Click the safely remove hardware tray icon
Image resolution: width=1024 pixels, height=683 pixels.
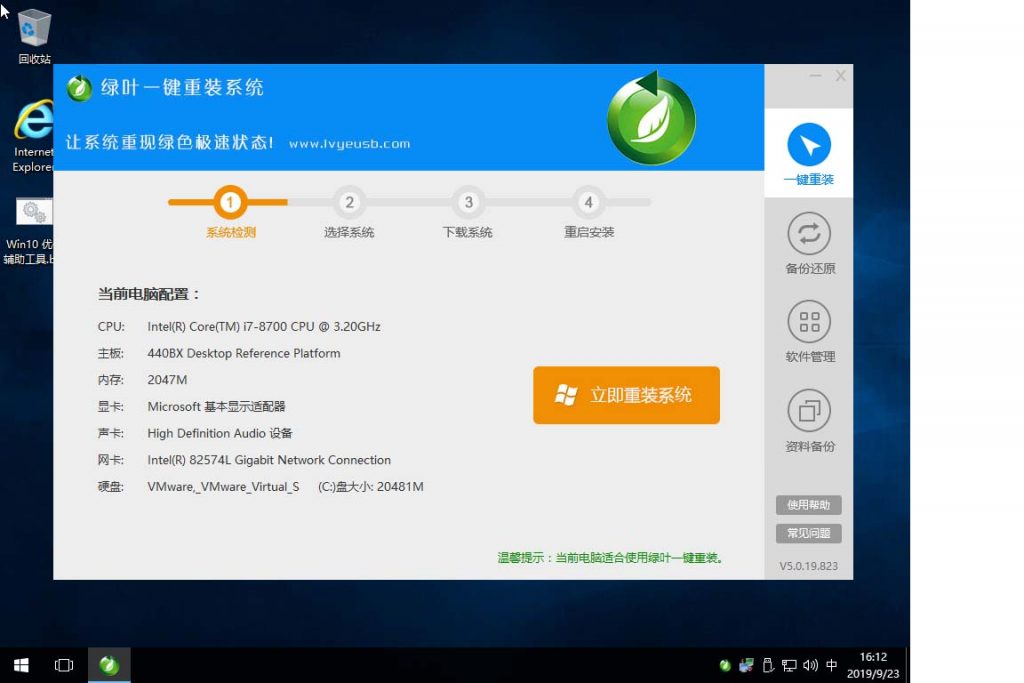tap(767, 664)
